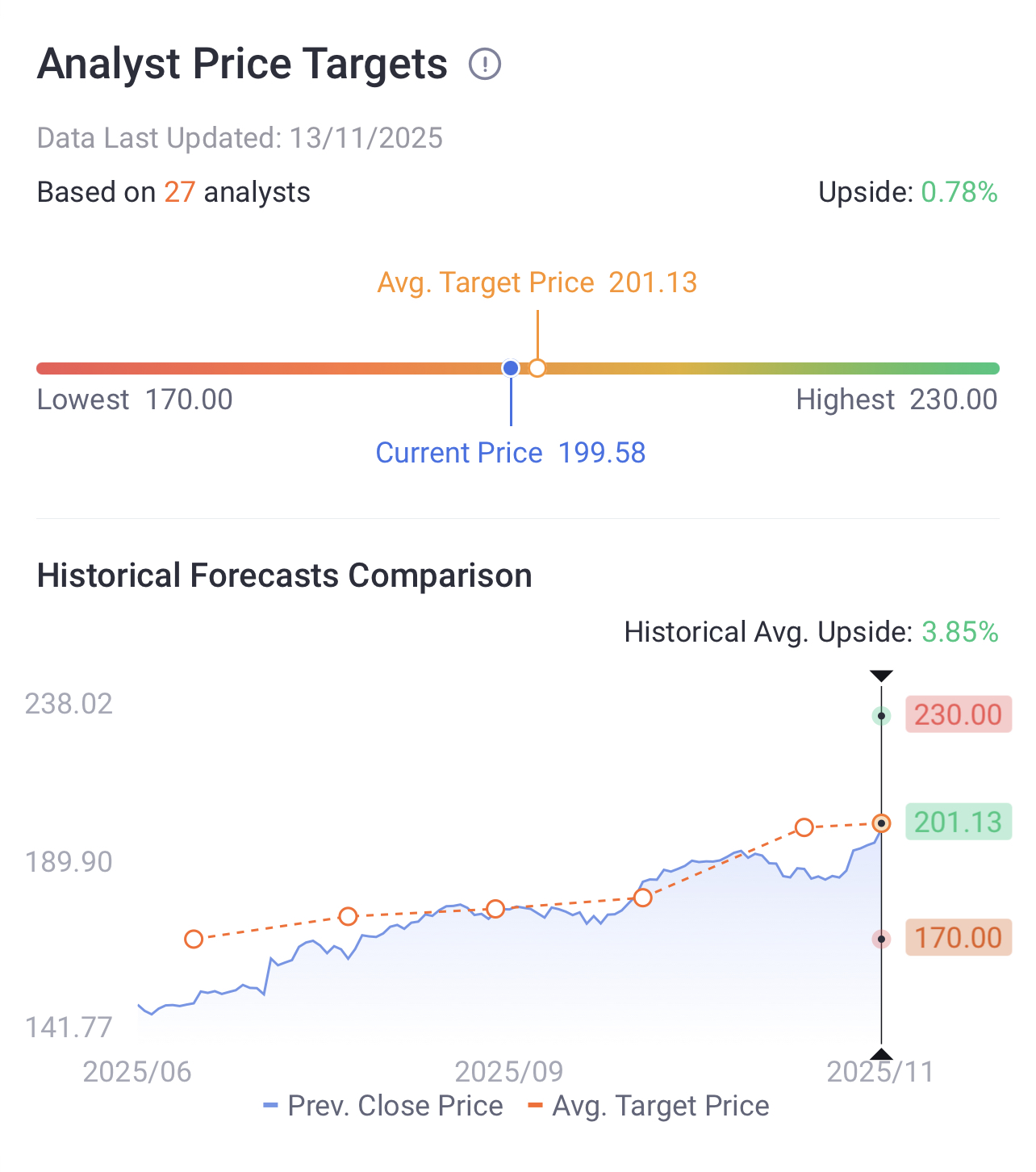Toggle the Prev. Close Price legend series
Screen dimensions: 1036x1172
coord(383,1106)
